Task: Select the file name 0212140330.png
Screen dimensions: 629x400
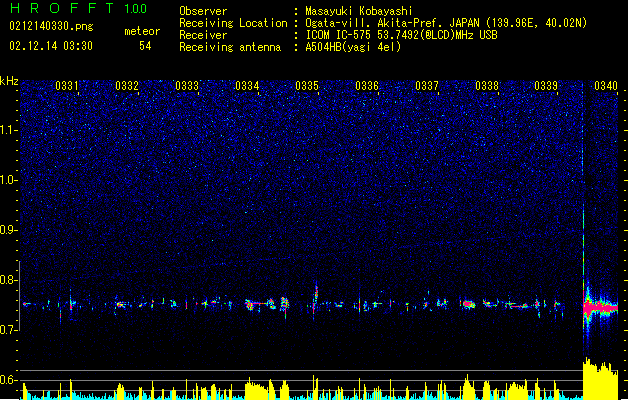Action: (51, 26)
